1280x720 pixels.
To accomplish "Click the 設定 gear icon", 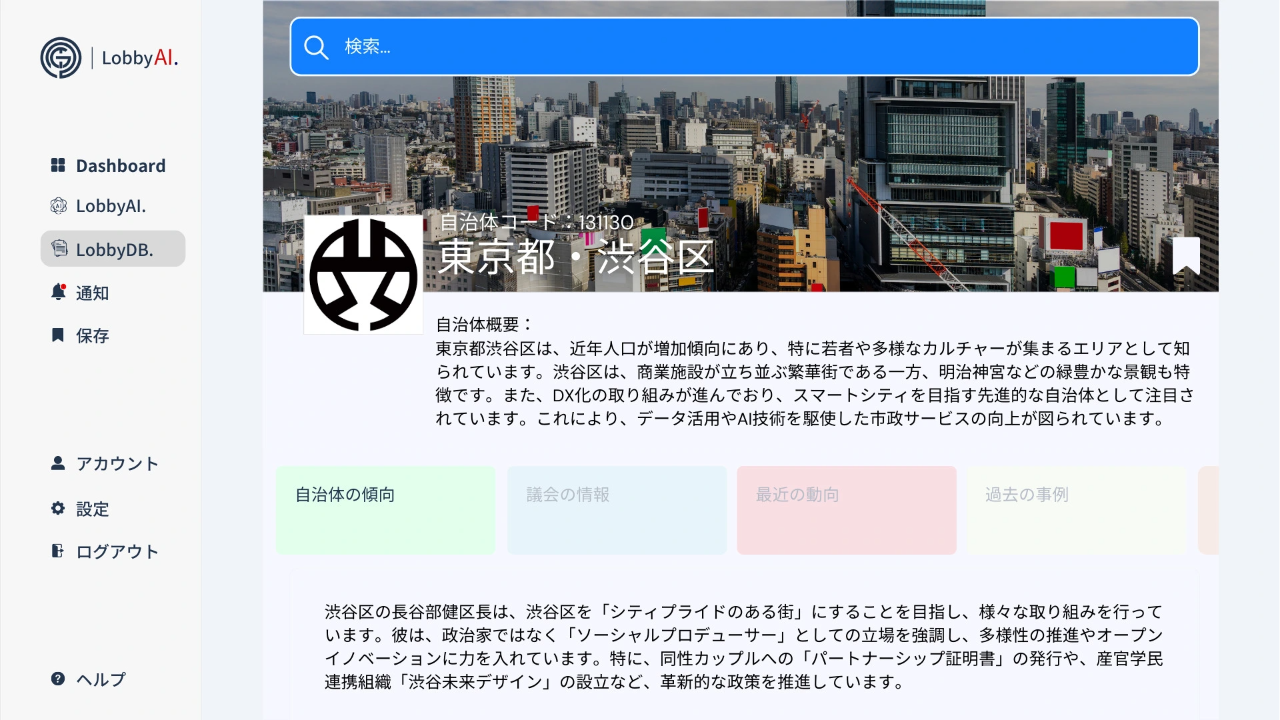I will 58,508.
